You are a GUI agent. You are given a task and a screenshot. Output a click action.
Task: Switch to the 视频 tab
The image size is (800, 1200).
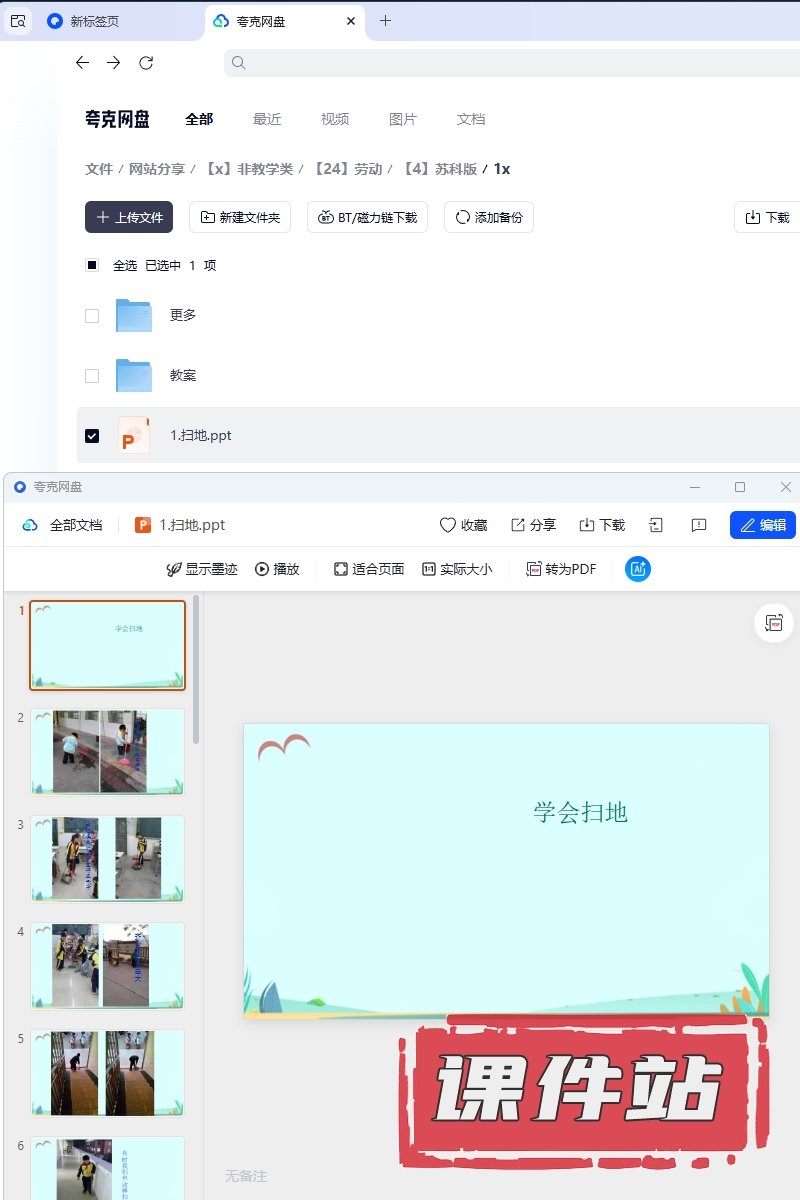coord(335,119)
